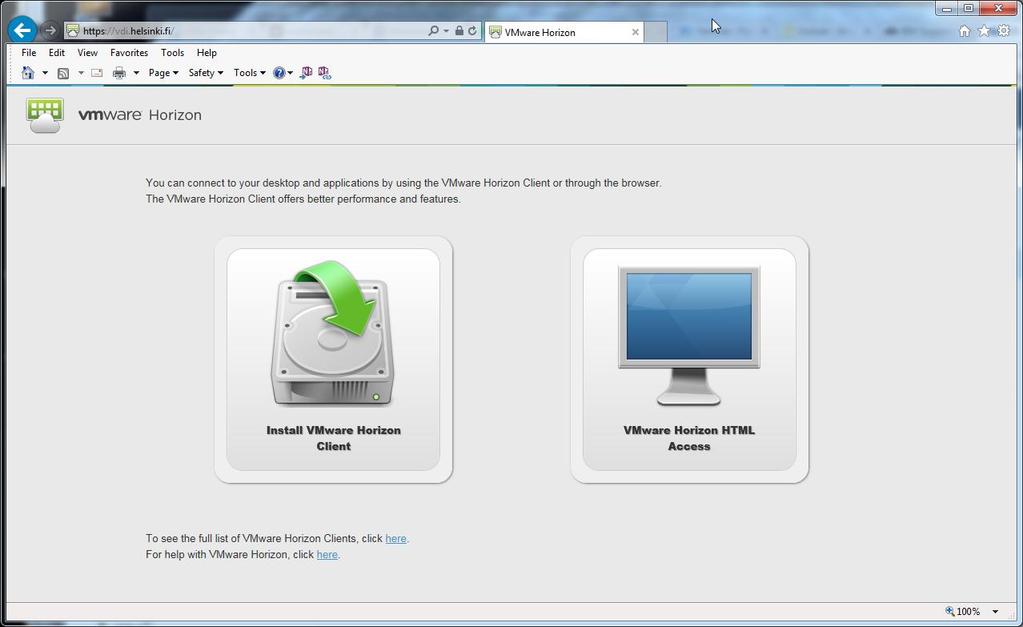Open the Favorites menu

coord(129,53)
